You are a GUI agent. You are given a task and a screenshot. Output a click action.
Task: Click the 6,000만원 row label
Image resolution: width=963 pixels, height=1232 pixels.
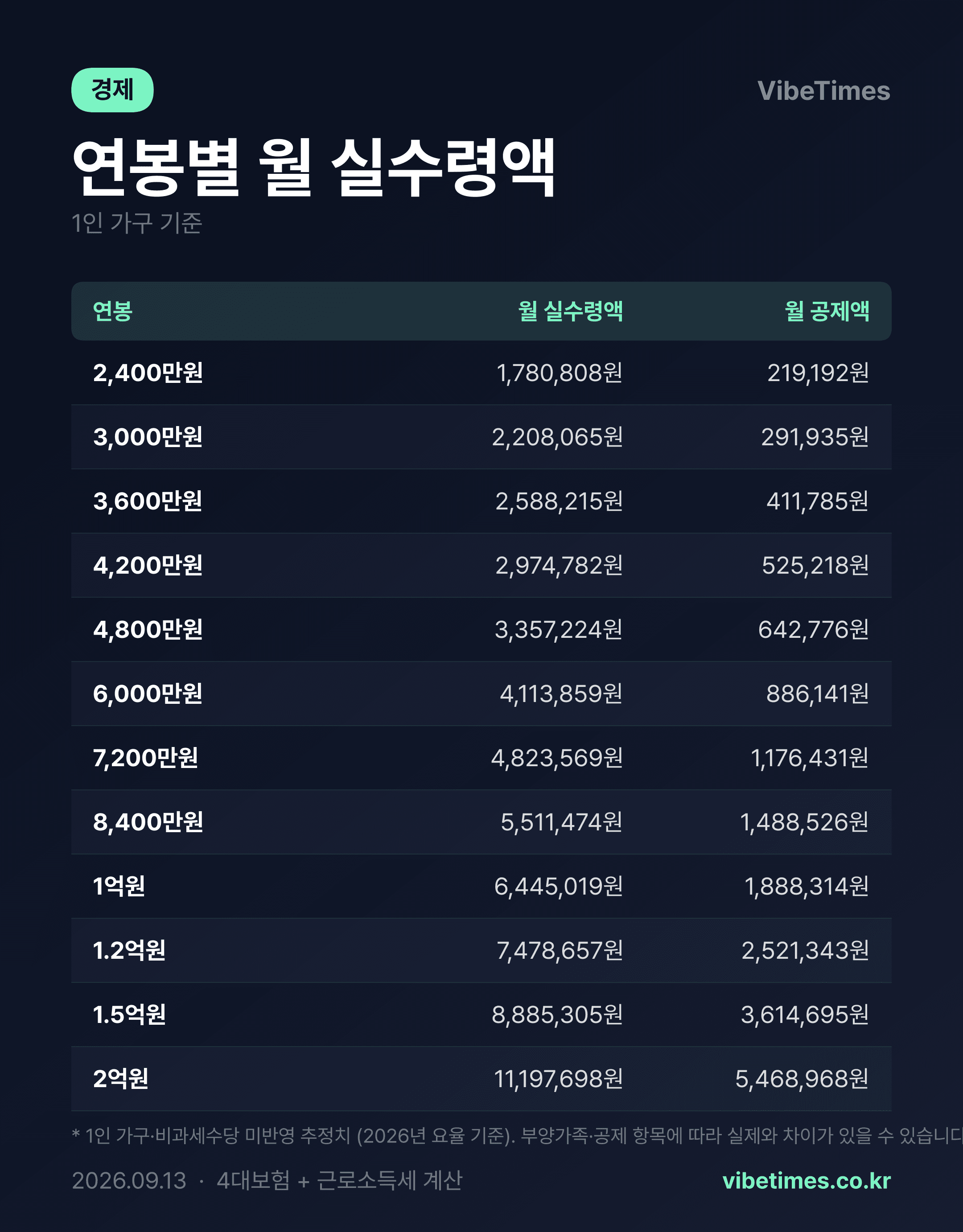(x=148, y=694)
